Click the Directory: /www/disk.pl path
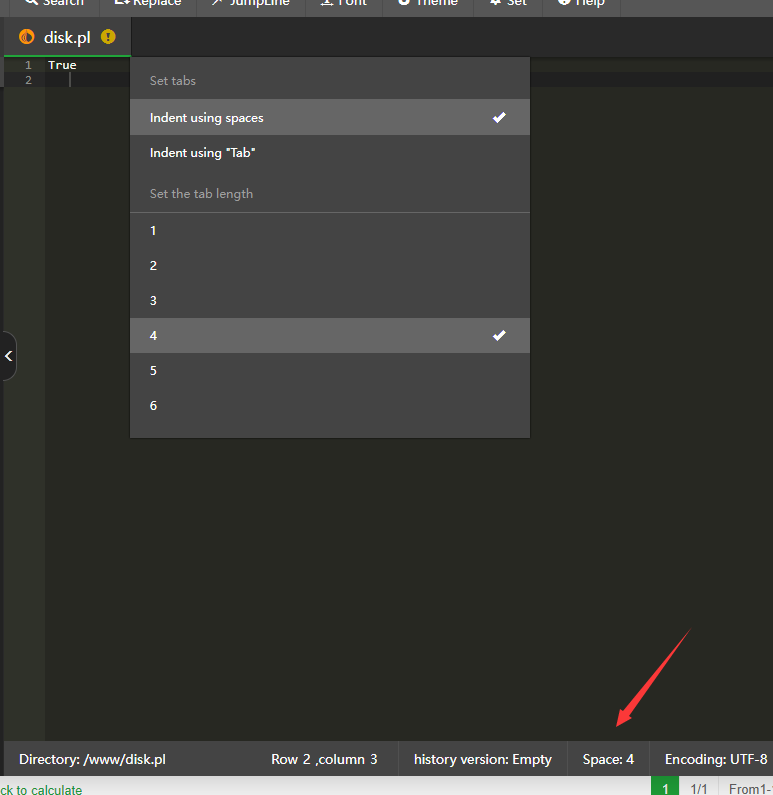 tap(92, 759)
